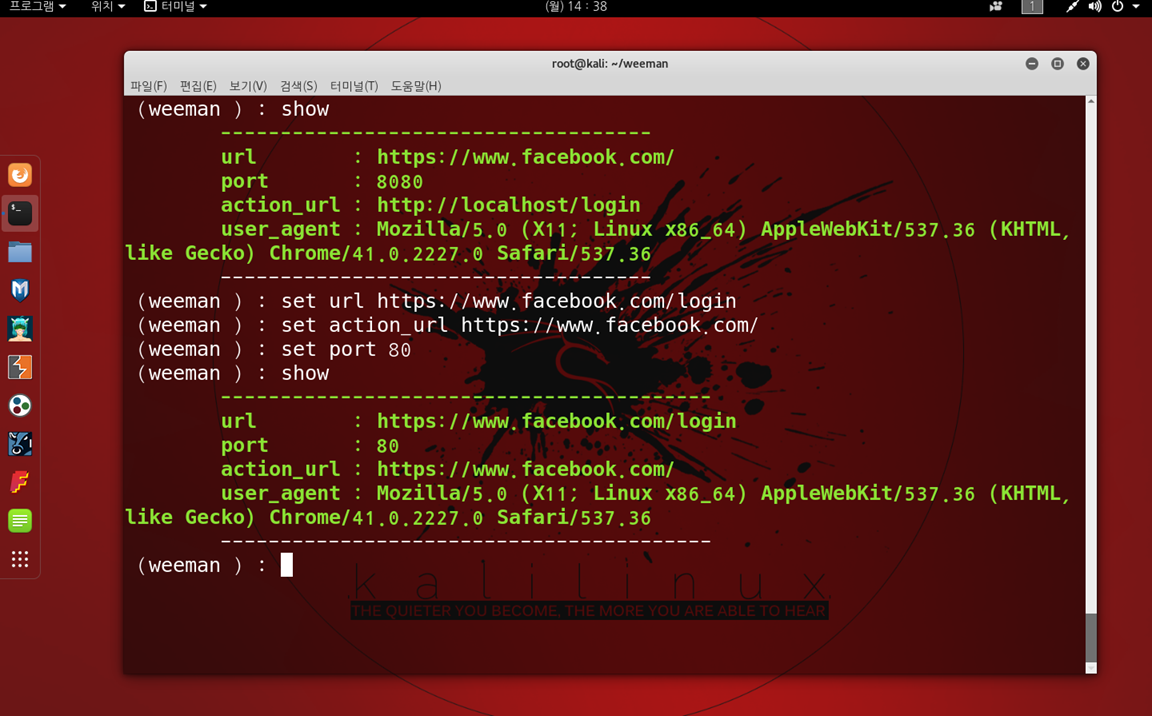Open the green notes app in dock
The image size is (1152, 716).
(x=20, y=521)
